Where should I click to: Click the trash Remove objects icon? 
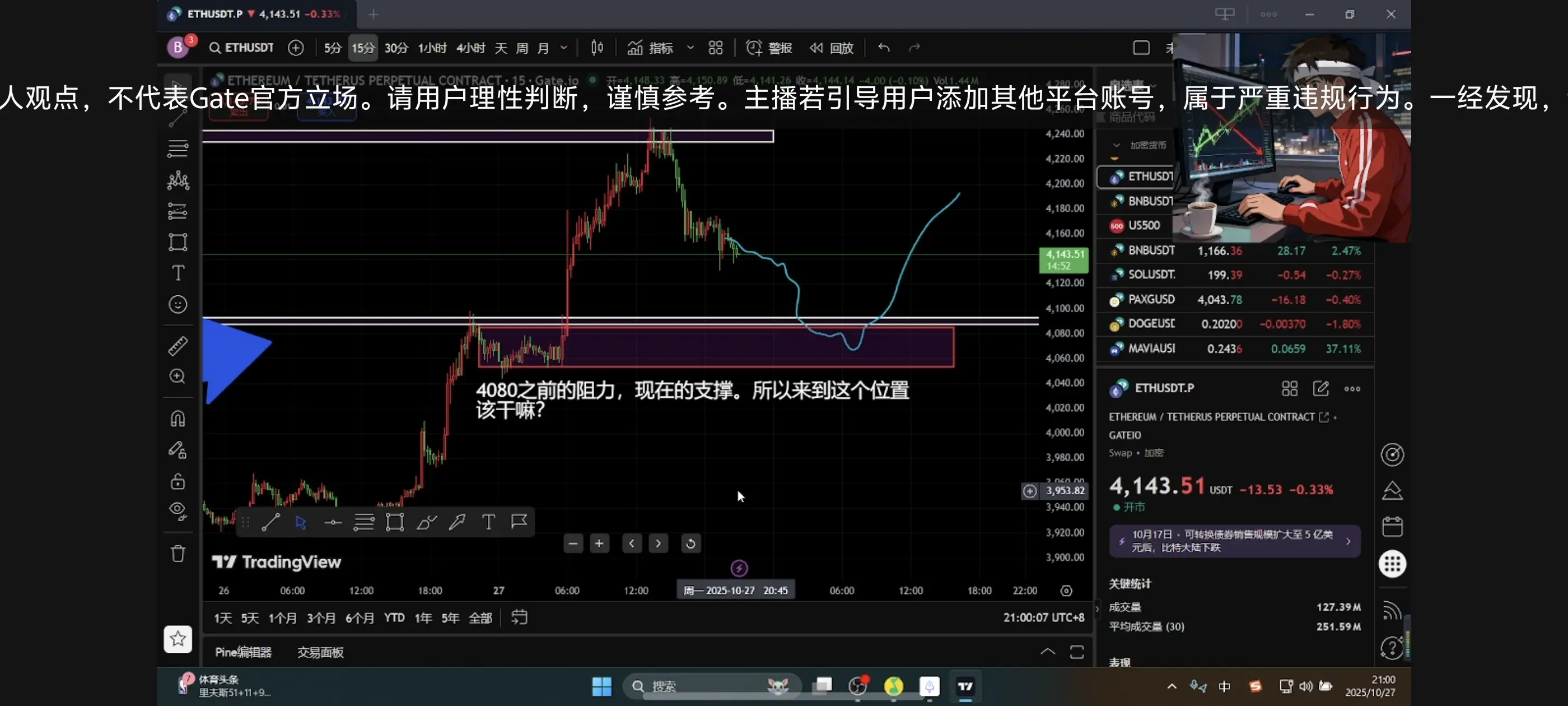click(178, 554)
